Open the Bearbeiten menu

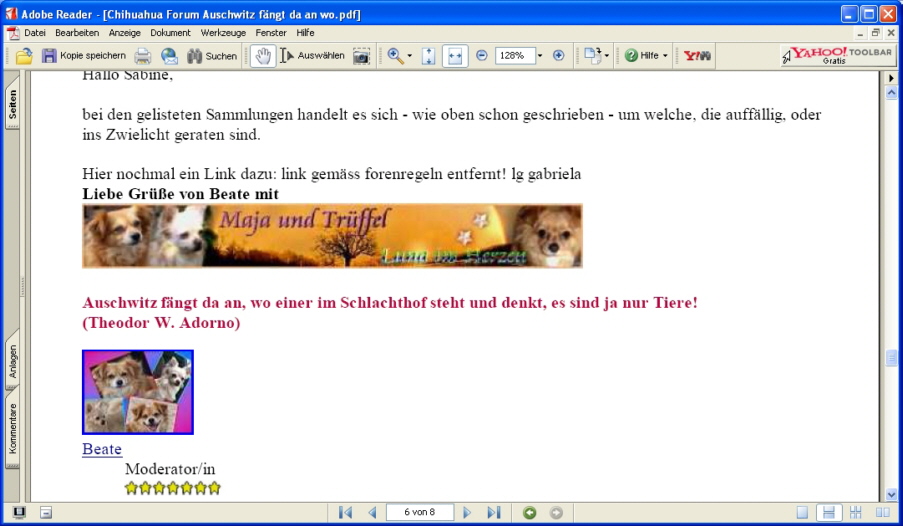tap(77, 33)
